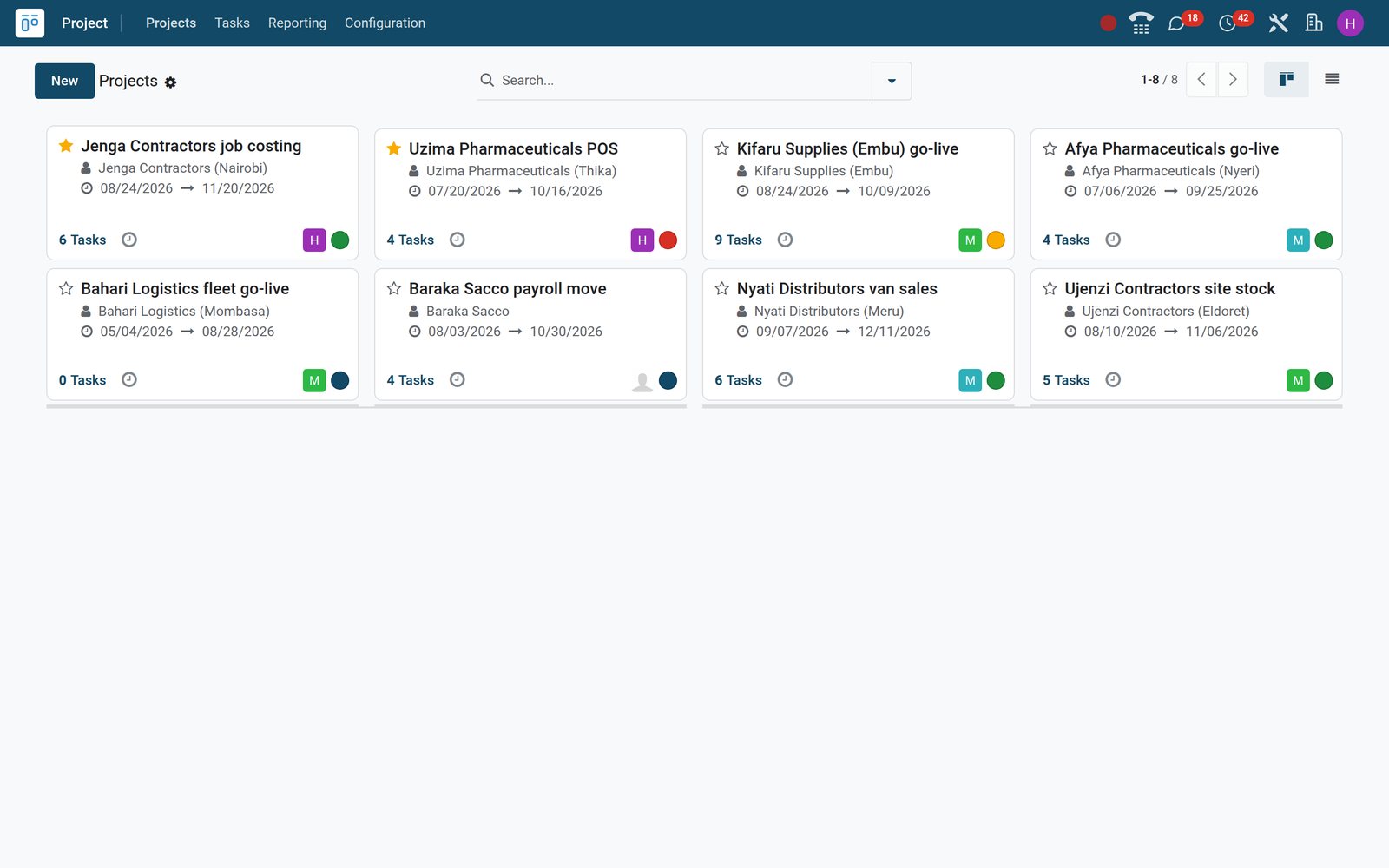Open 0 Tasks link on Bahari Logistics
Image resolution: width=1389 pixels, height=868 pixels.
(82, 380)
